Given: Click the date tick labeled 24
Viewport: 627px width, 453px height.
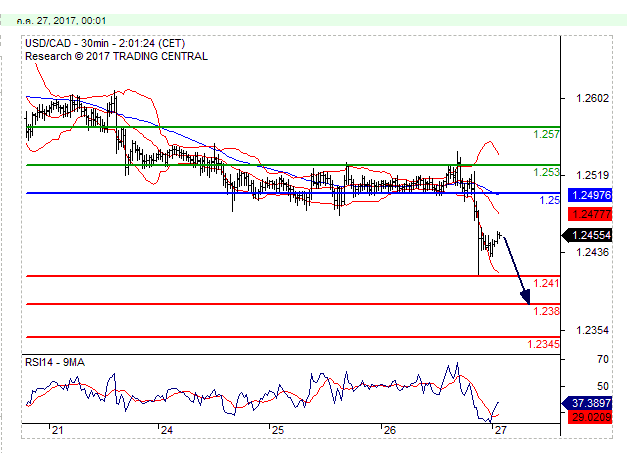Looking at the screenshot, I should click(167, 430).
